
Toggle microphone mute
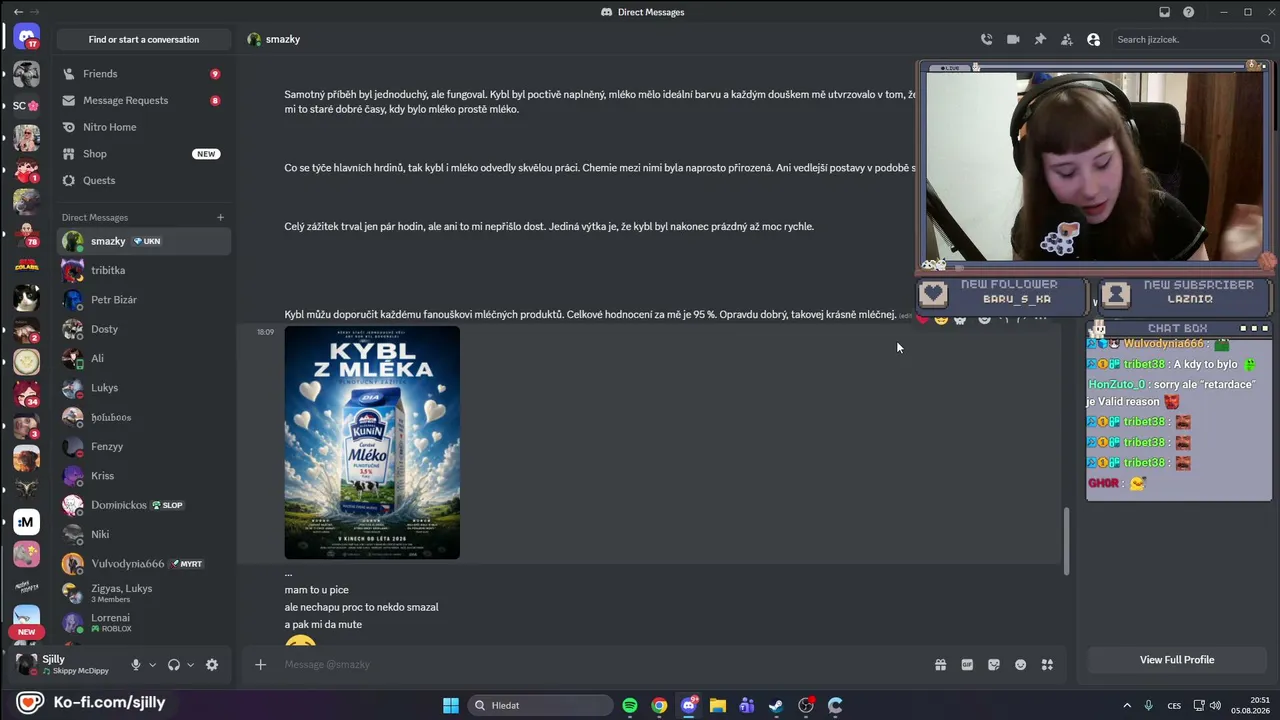click(x=136, y=665)
